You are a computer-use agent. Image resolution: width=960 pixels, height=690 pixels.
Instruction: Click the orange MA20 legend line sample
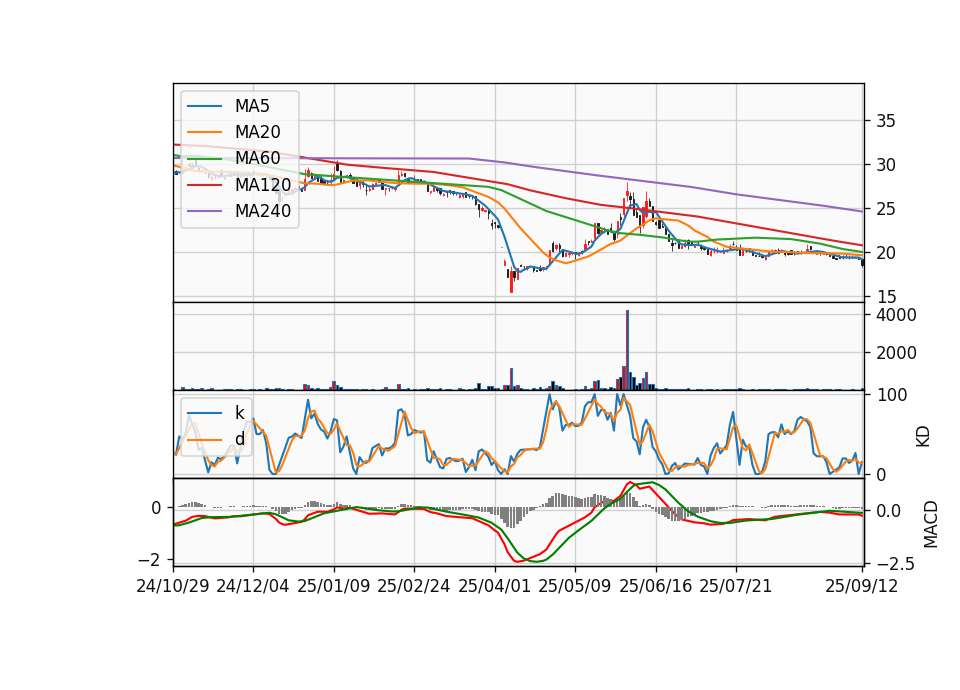(x=204, y=132)
